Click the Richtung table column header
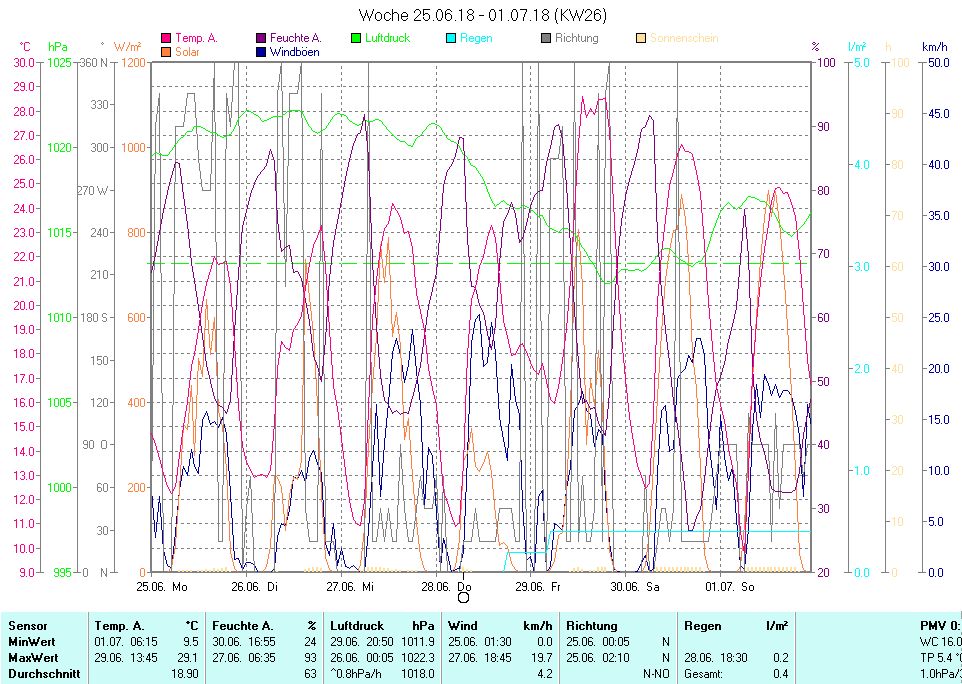This screenshot has width=962, height=684. point(591,626)
